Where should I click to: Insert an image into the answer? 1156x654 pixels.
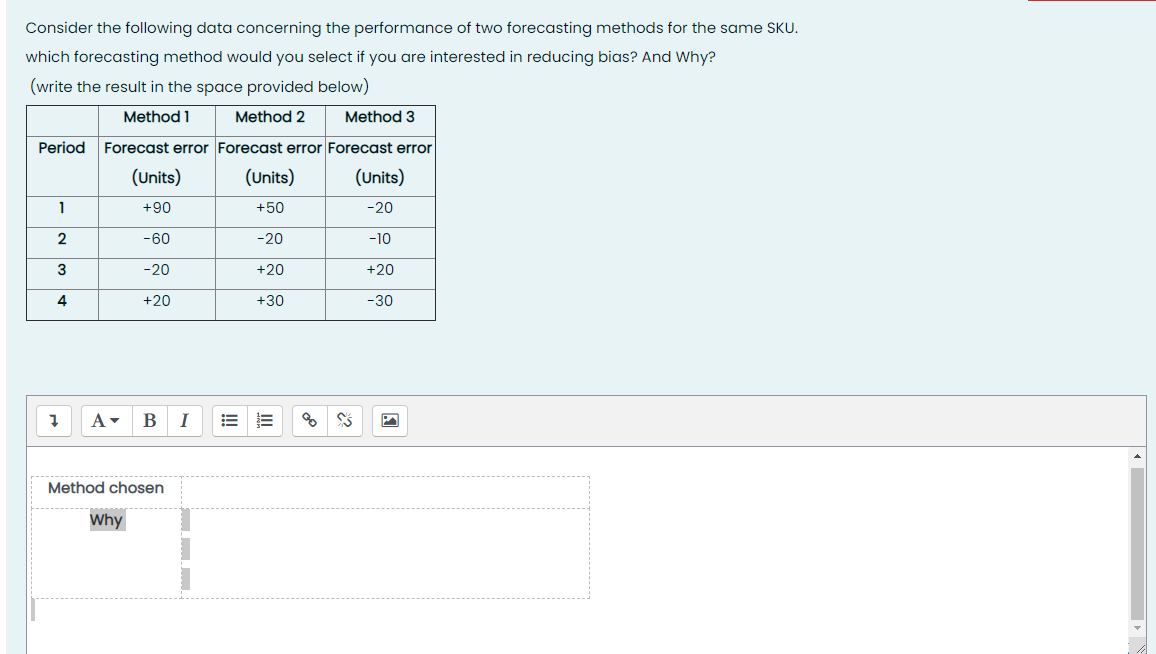tap(390, 421)
